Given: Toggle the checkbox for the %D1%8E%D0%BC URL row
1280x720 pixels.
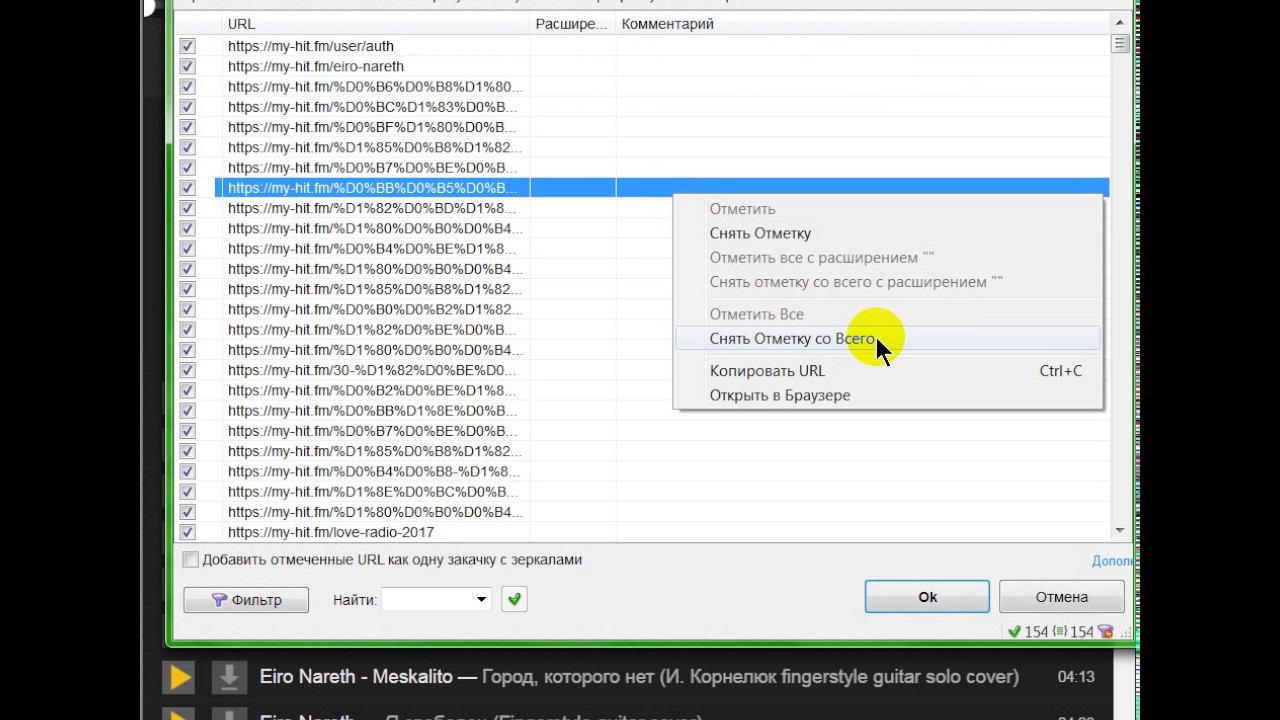Looking at the screenshot, I should coord(187,492).
